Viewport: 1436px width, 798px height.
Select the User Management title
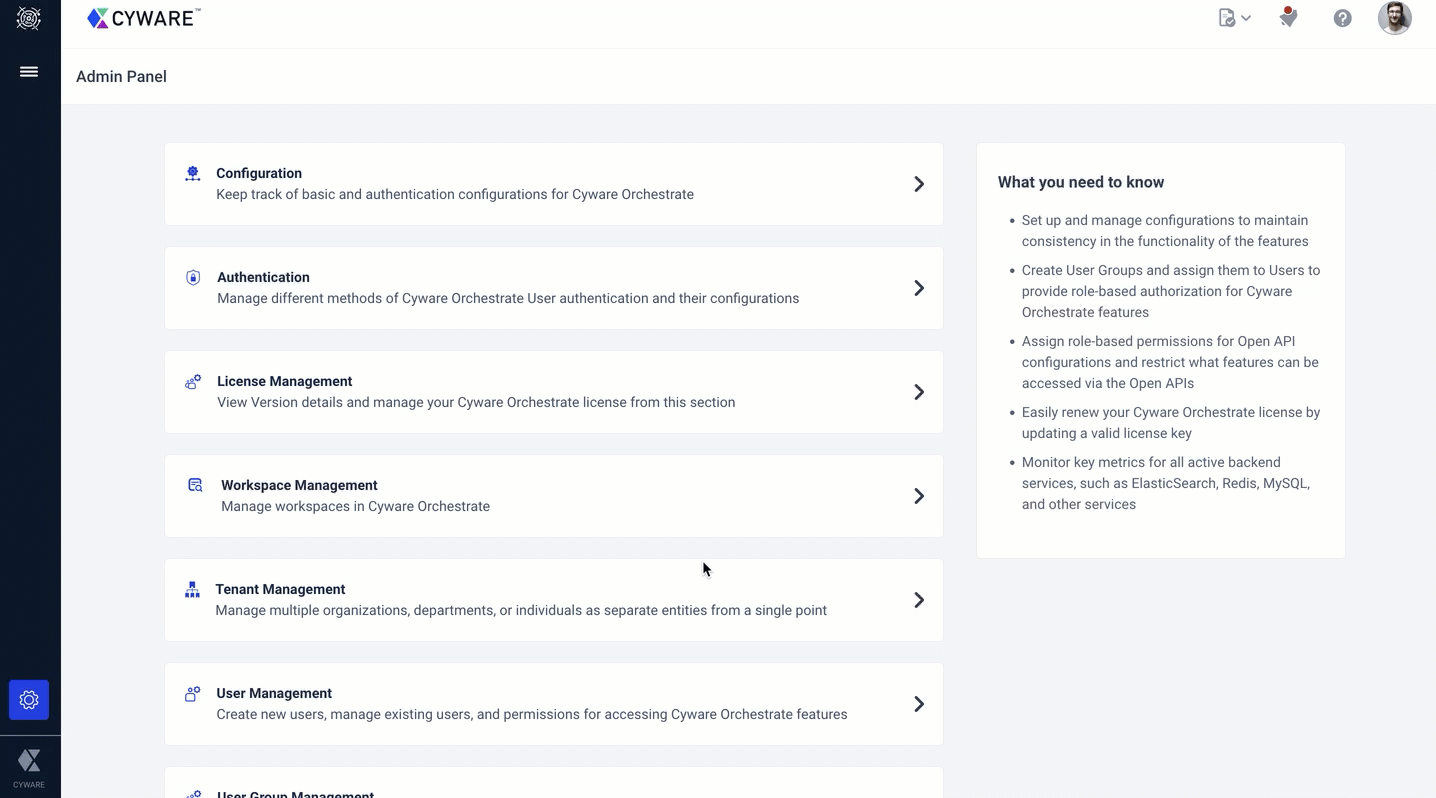click(x=274, y=693)
